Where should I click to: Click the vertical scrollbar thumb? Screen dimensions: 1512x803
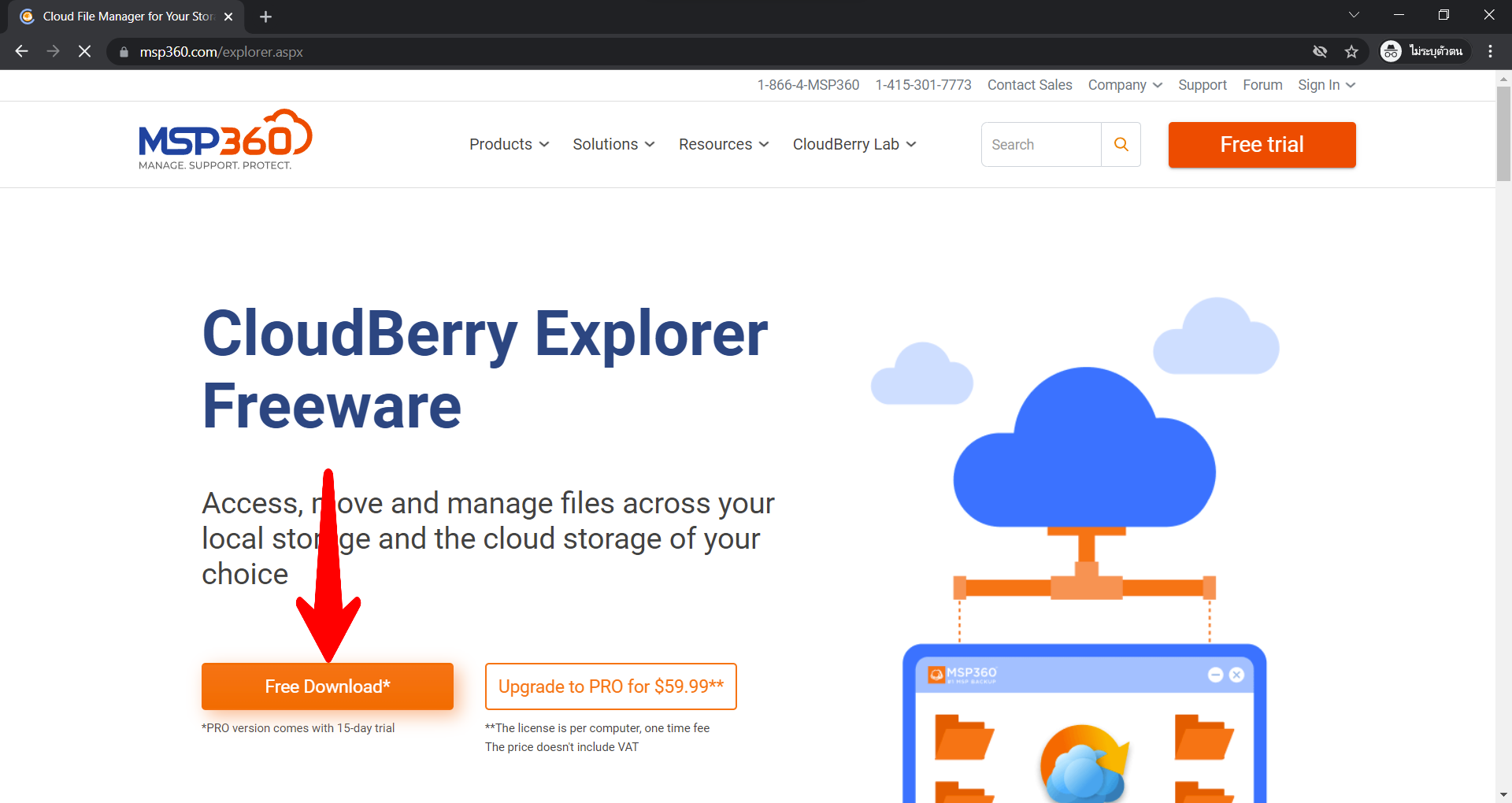click(x=1503, y=132)
